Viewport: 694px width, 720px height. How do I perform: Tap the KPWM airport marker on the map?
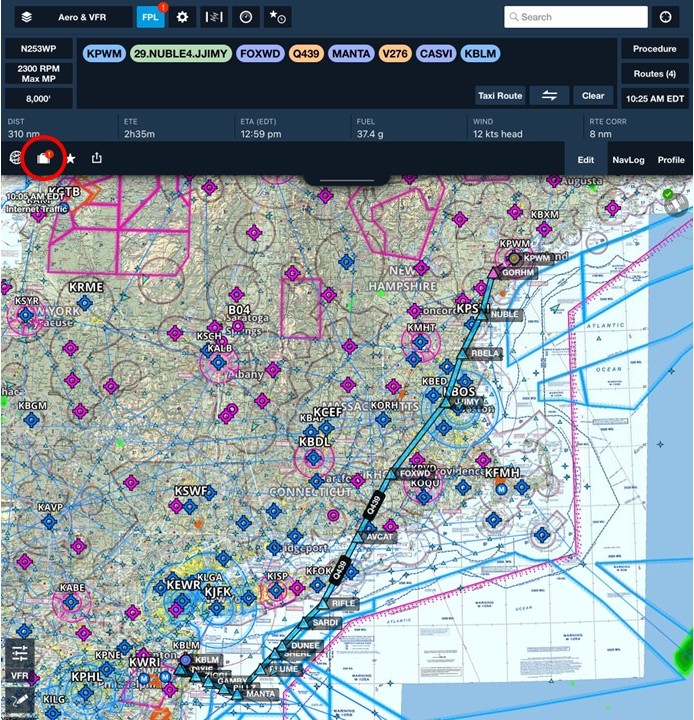pyautogui.click(x=514, y=259)
